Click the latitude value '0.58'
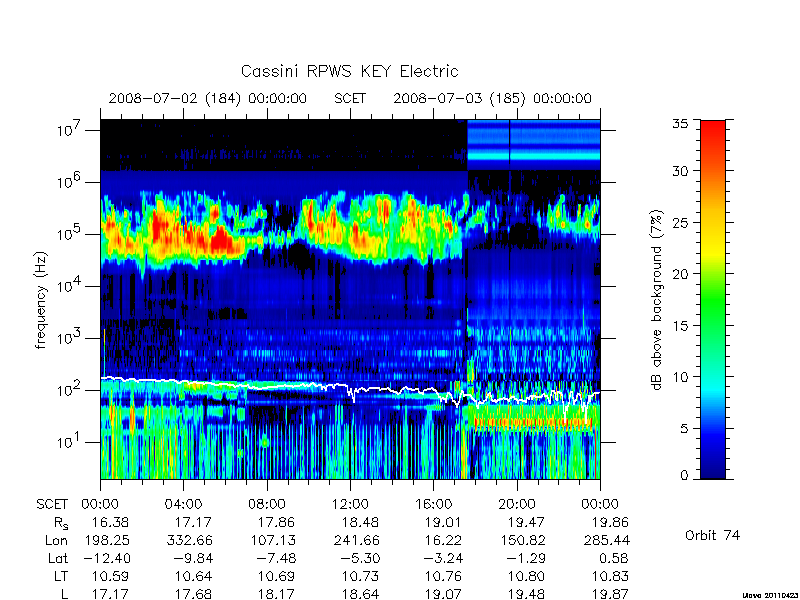This screenshot has height=600, width=800. click(614, 558)
